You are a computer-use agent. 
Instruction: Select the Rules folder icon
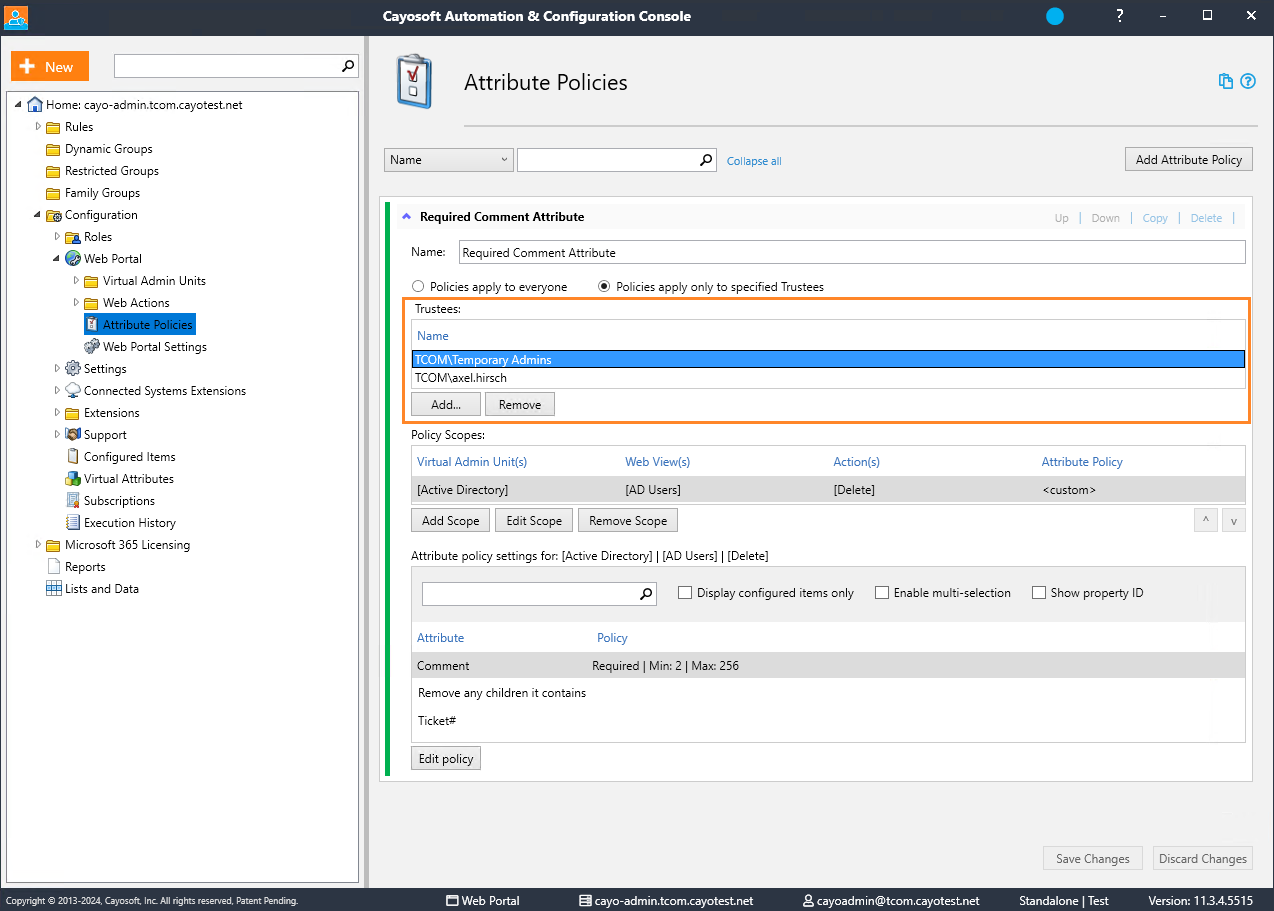coord(53,127)
